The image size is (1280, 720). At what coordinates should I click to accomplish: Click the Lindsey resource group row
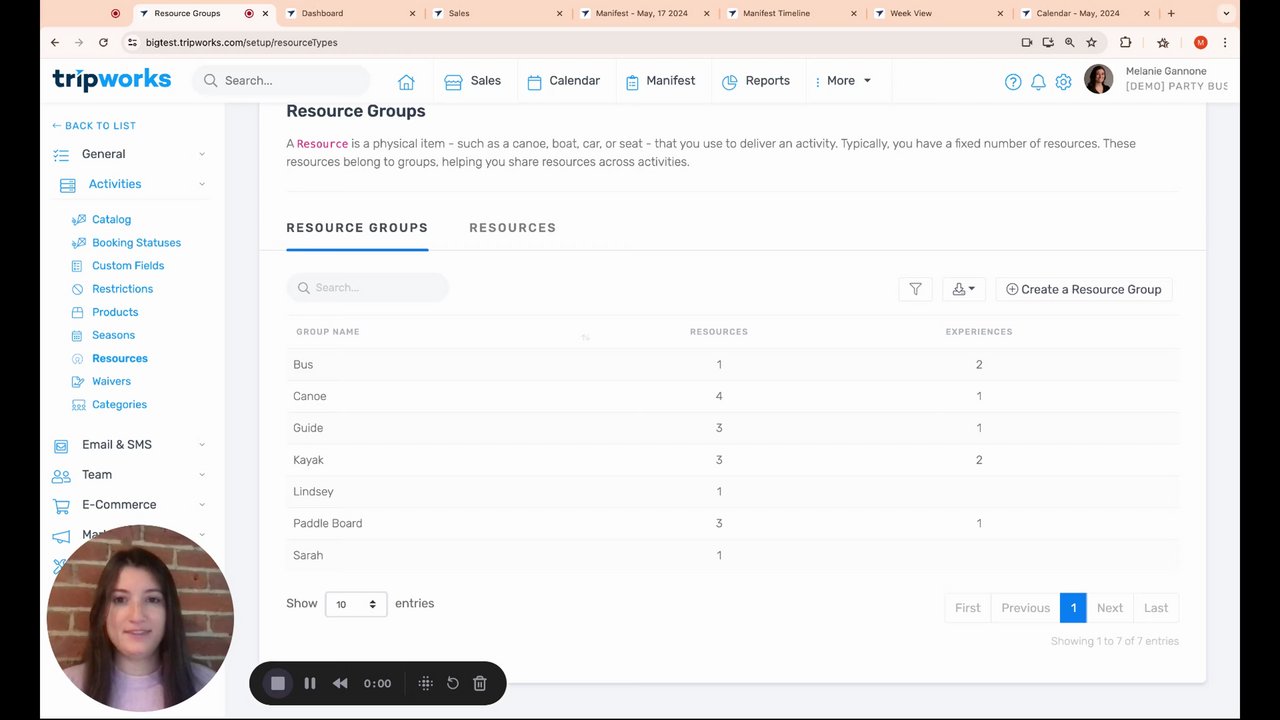coord(733,492)
